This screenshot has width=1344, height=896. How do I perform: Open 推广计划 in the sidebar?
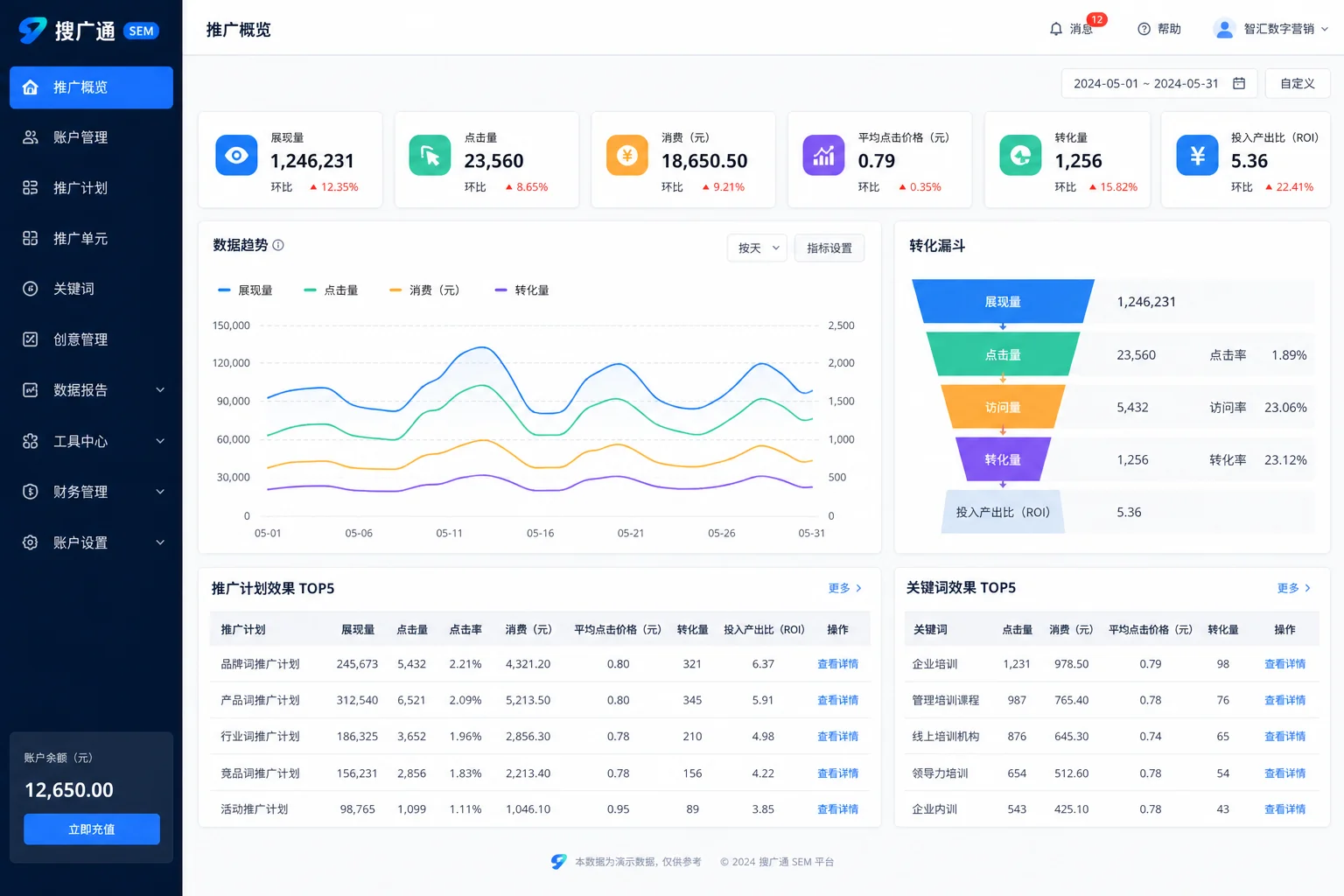91,188
